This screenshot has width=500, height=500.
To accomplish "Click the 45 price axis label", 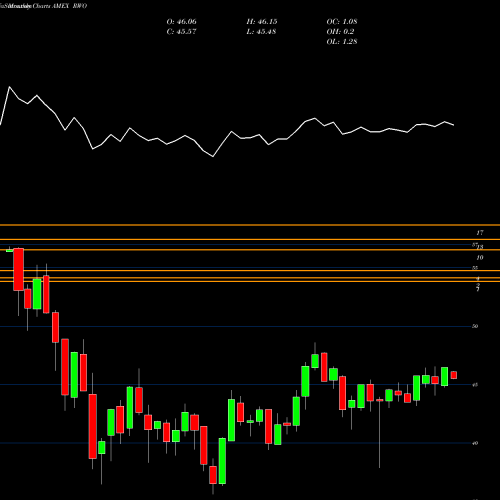I will pos(475,385).
